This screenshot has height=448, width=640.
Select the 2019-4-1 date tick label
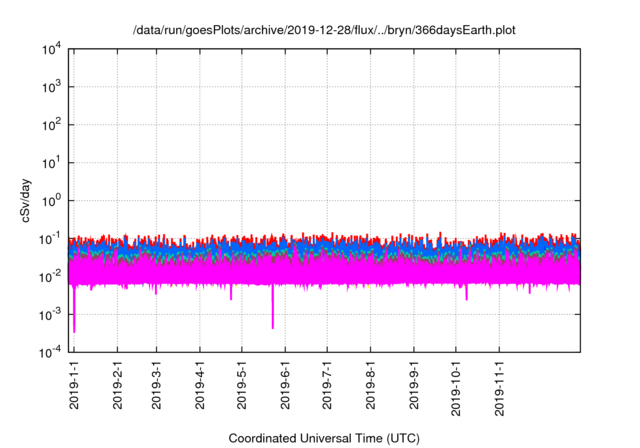click(199, 387)
